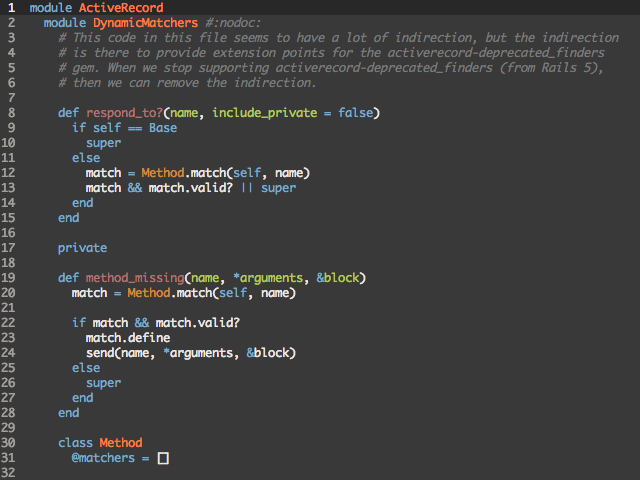This screenshot has height=480, width=640.
Task: Click 'end' on line 15
Action: click(69, 218)
